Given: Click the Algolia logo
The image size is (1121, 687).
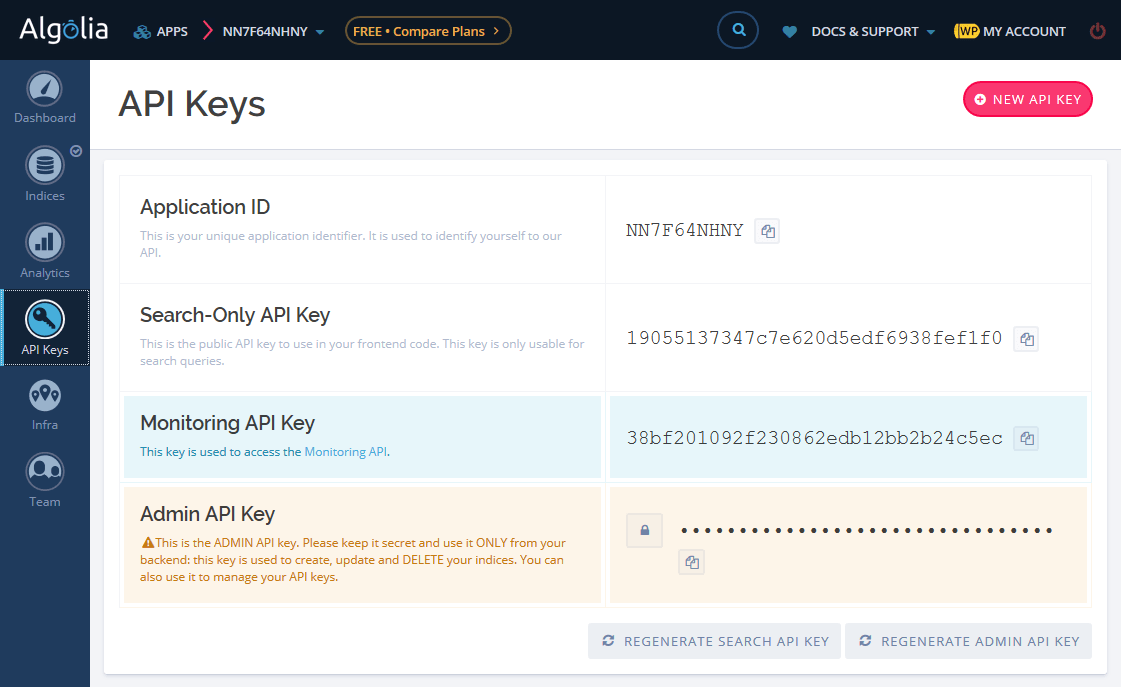Looking at the screenshot, I should (x=64, y=30).
